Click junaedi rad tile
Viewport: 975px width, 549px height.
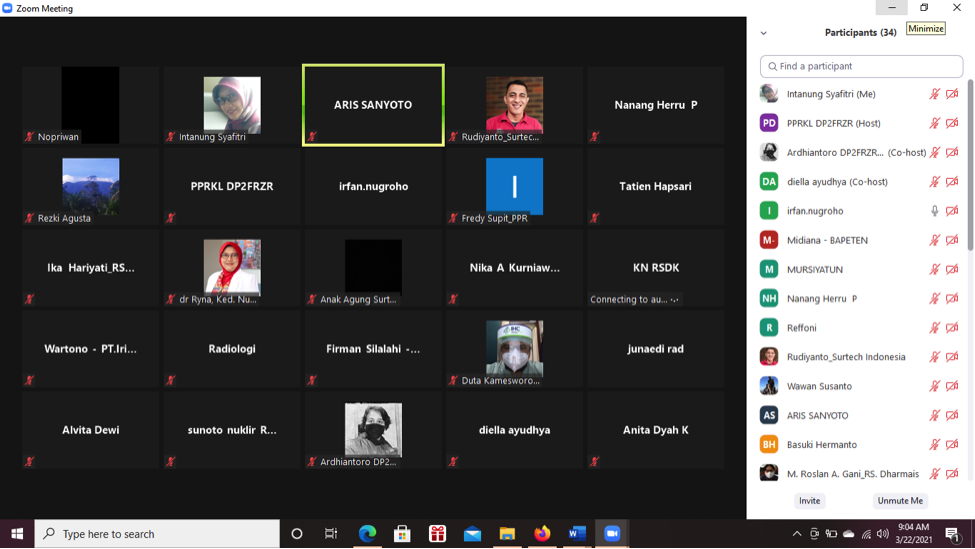pos(655,349)
